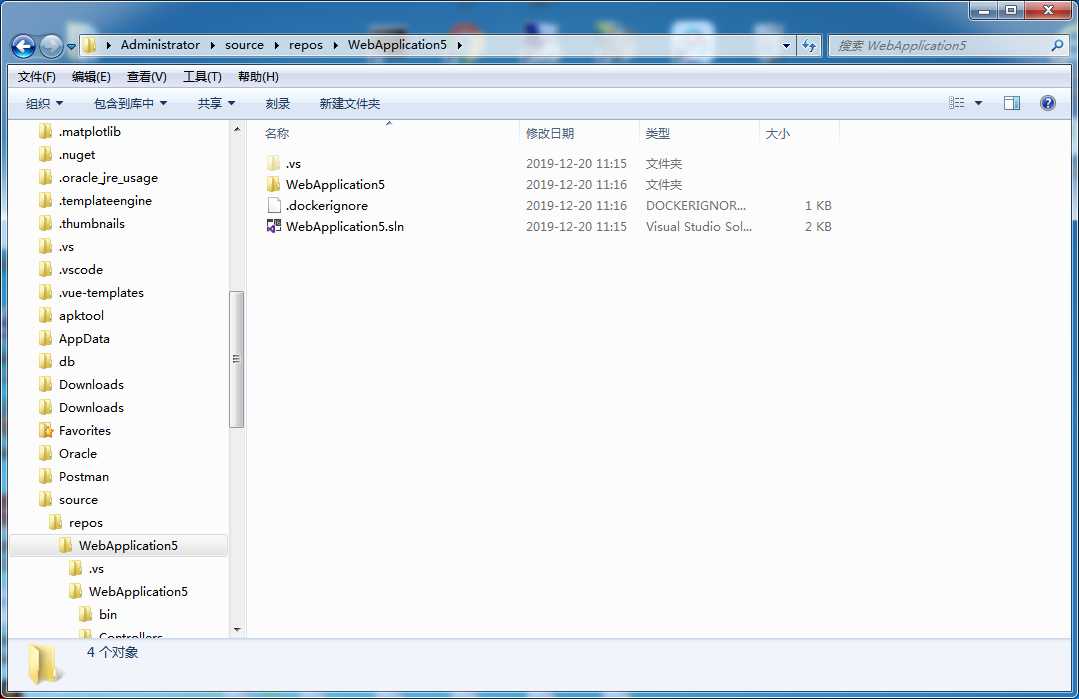Refresh the folder view

click(x=809, y=45)
